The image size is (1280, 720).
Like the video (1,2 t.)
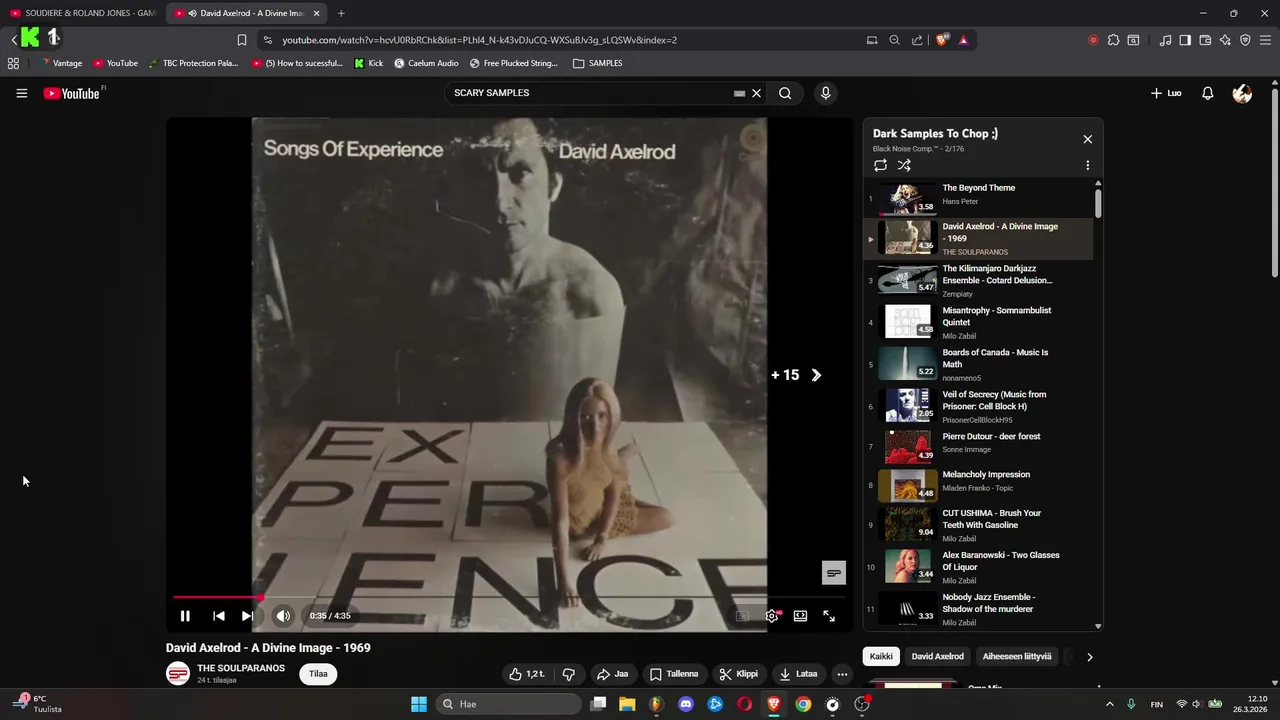coord(527,674)
